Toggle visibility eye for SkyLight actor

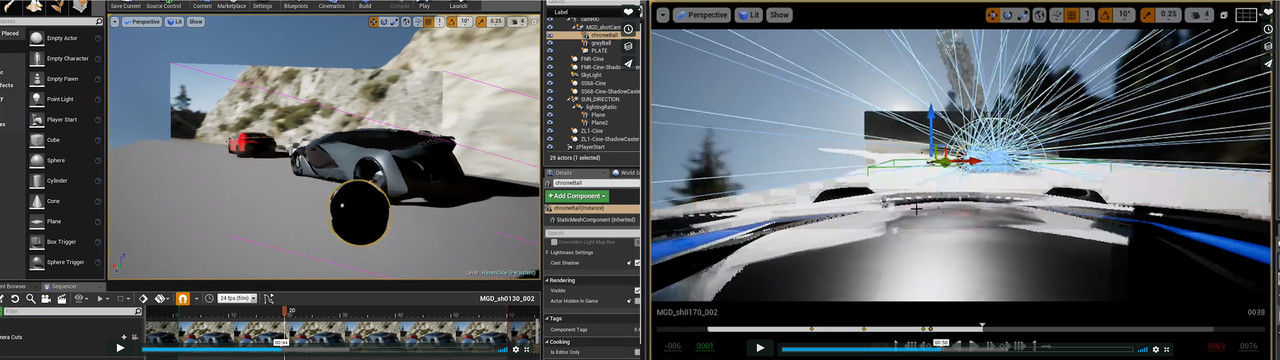pyautogui.click(x=550, y=75)
